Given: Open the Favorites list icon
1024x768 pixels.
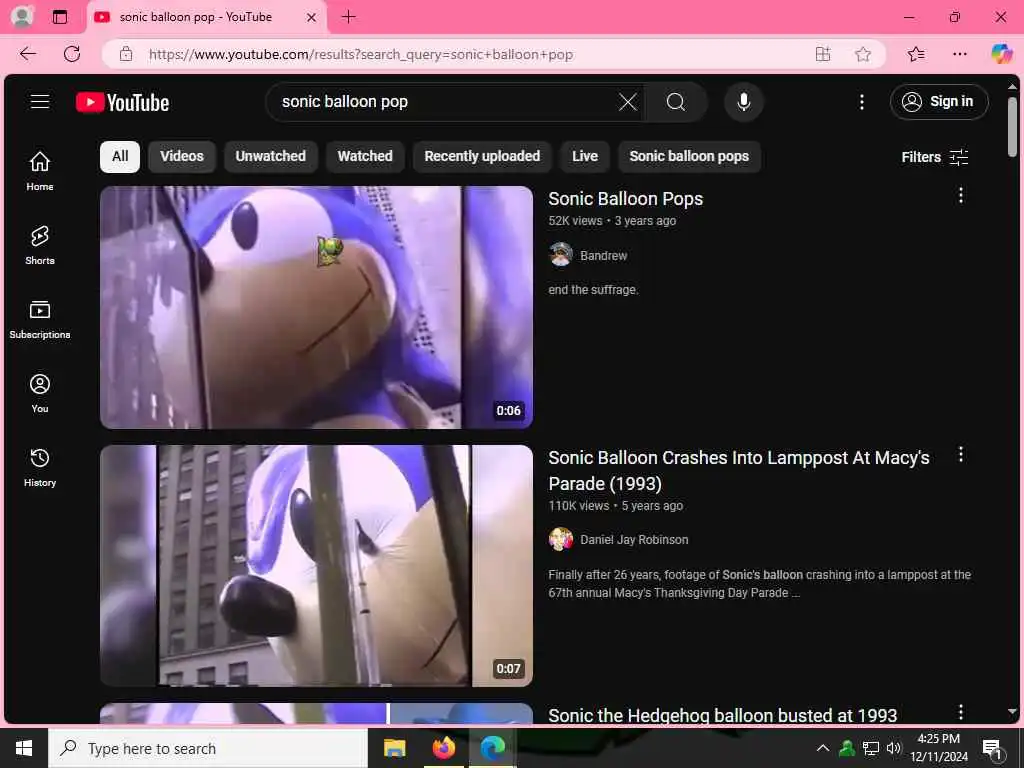Looking at the screenshot, I should 916,54.
